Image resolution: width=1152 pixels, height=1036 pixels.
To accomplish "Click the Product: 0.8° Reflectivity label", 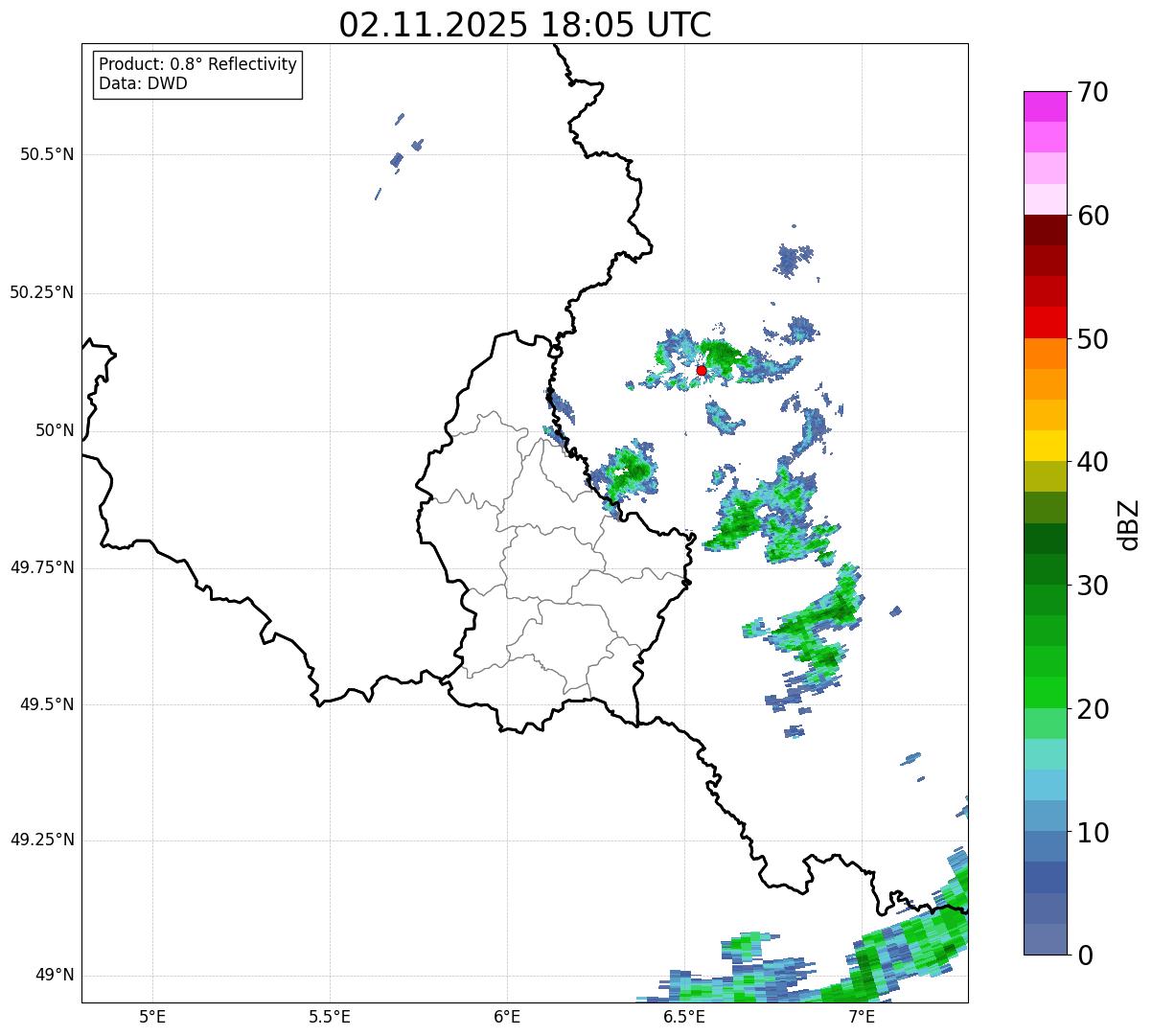I will coord(198,64).
